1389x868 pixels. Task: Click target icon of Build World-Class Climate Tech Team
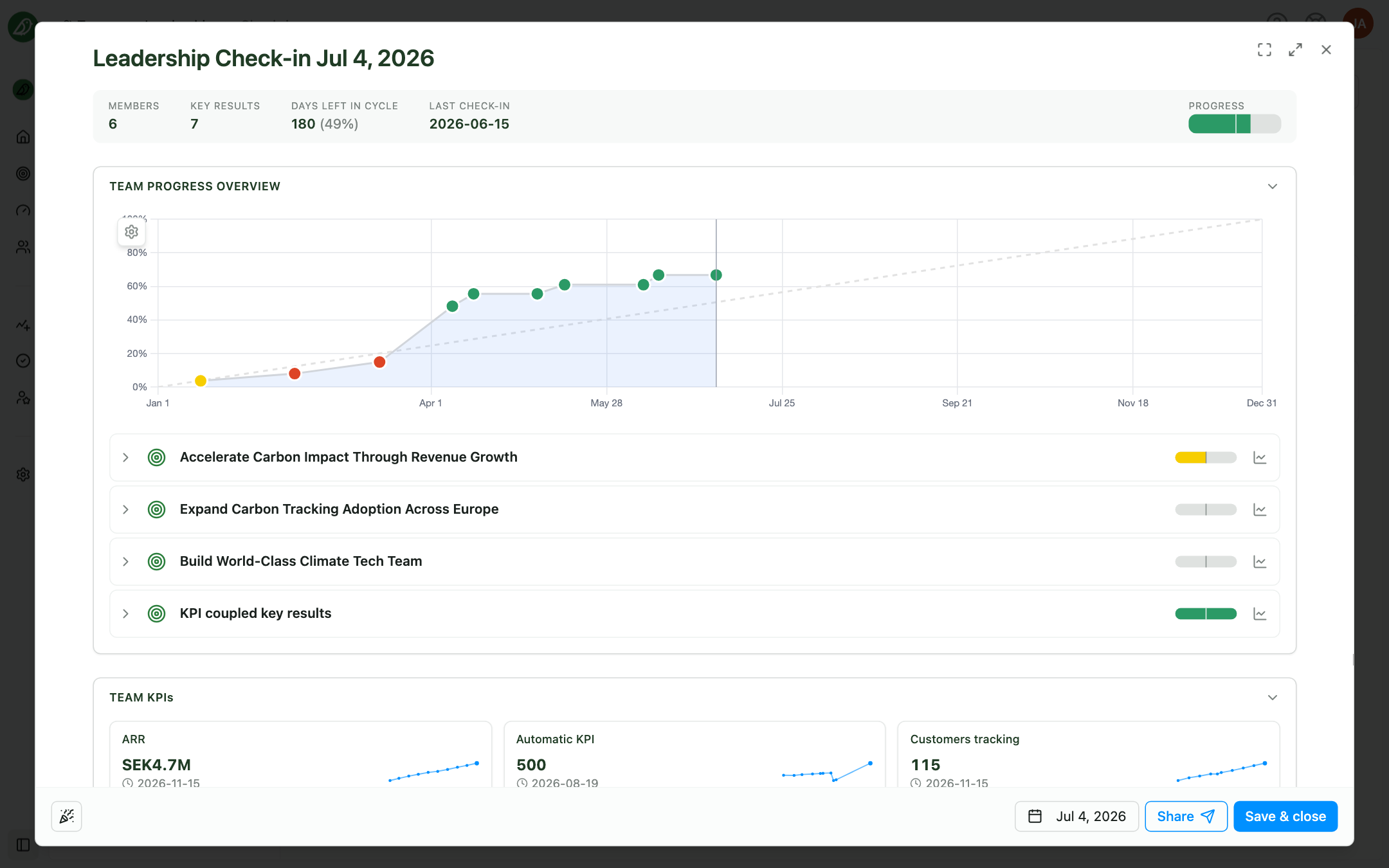click(156, 562)
